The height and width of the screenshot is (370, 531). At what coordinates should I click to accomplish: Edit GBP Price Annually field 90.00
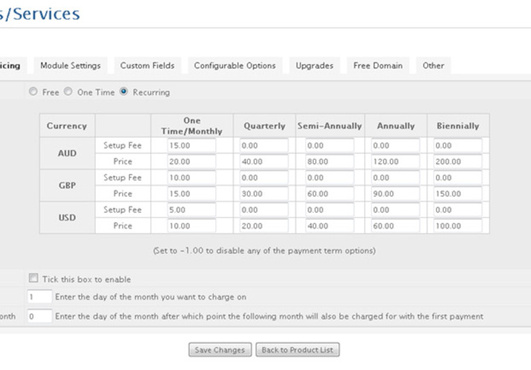395,194
